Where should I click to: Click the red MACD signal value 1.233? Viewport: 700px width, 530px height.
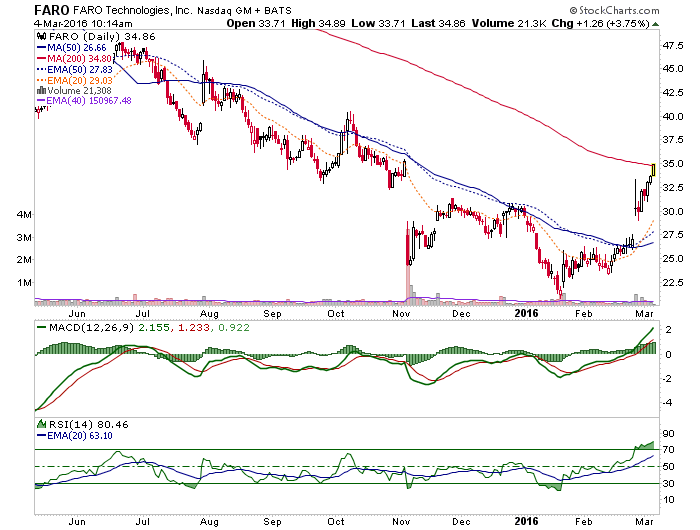[194, 328]
